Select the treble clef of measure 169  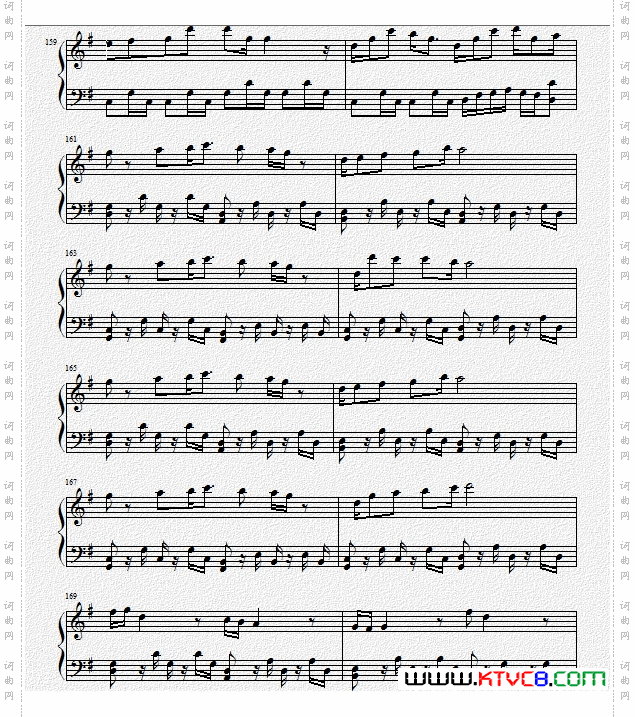(77, 621)
